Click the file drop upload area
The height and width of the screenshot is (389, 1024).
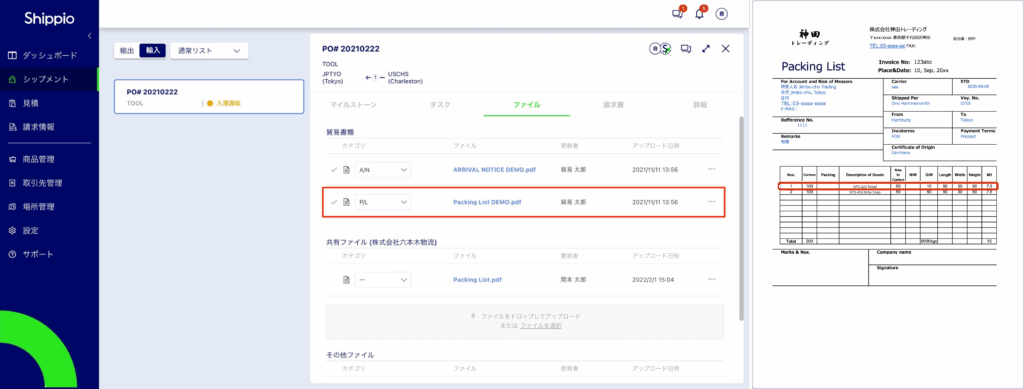pyautogui.click(x=524, y=321)
